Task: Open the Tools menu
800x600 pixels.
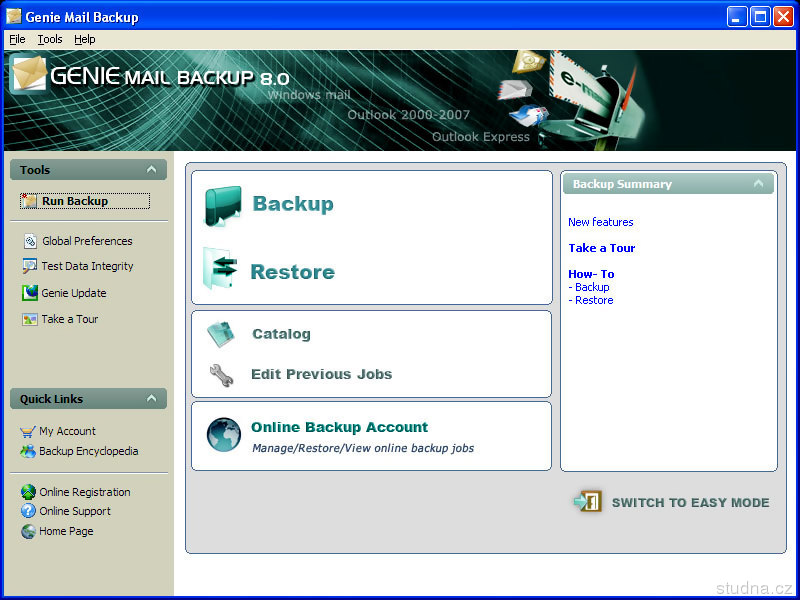Action: pos(50,39)
